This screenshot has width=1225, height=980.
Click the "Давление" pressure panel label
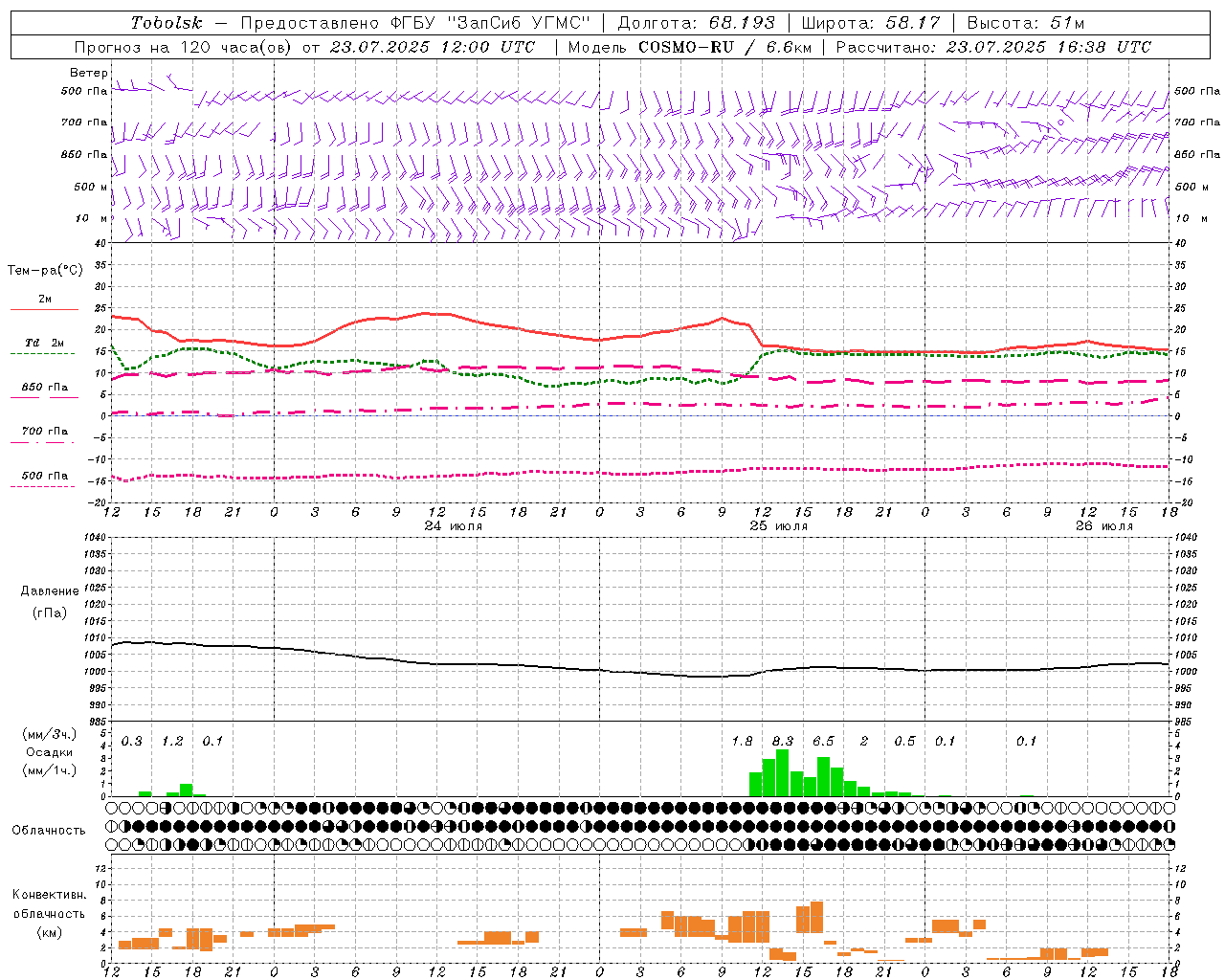pyautogui.click(x=50, y=591)
